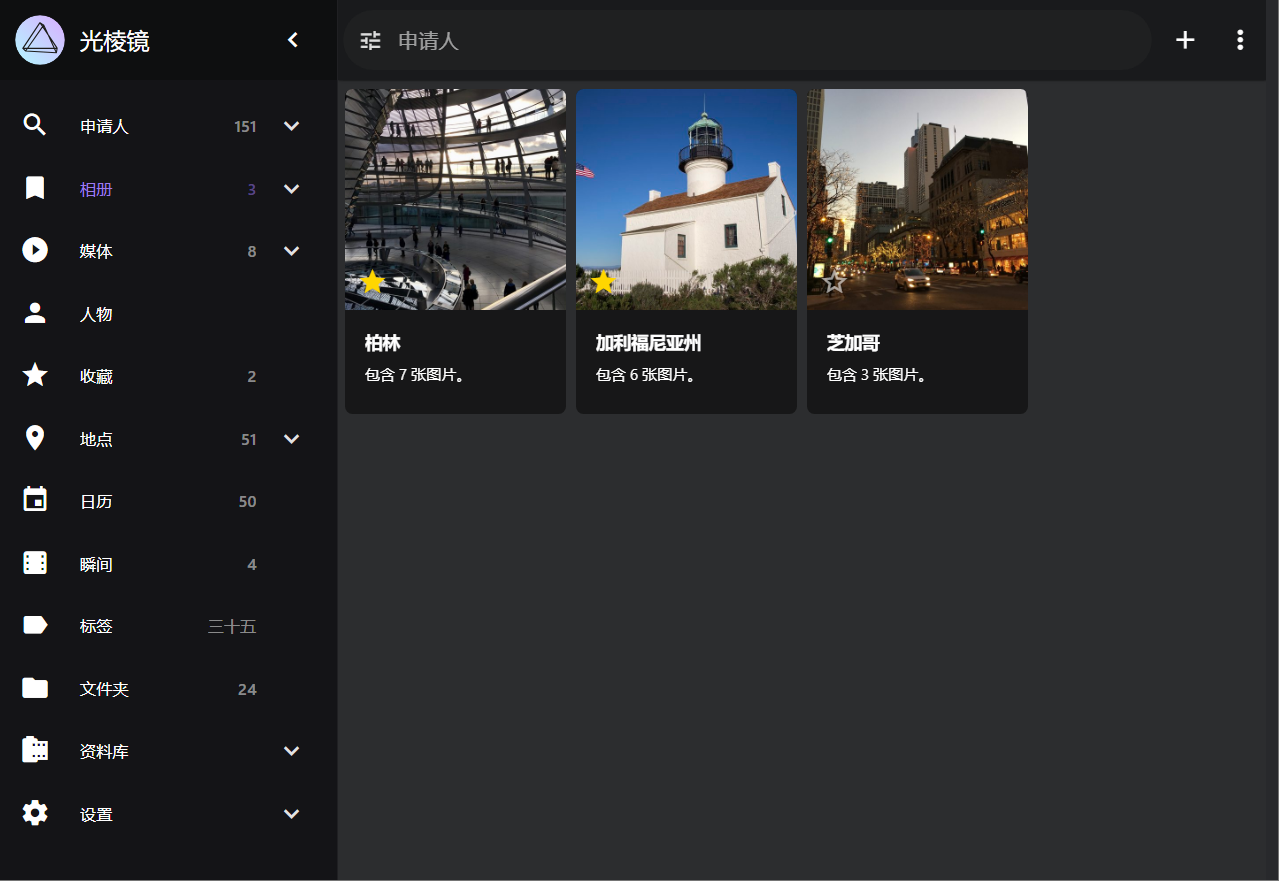The height and width of the screenshot is (881, 1279).
Task: Click the star icon for 收藏
Action: pos(35,376)
